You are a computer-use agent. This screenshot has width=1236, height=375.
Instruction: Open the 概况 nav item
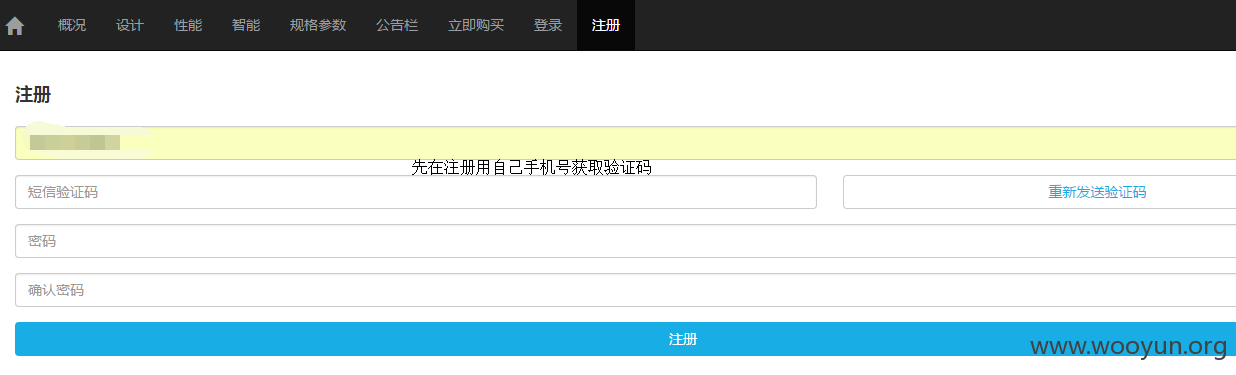[x=72, y=25]
